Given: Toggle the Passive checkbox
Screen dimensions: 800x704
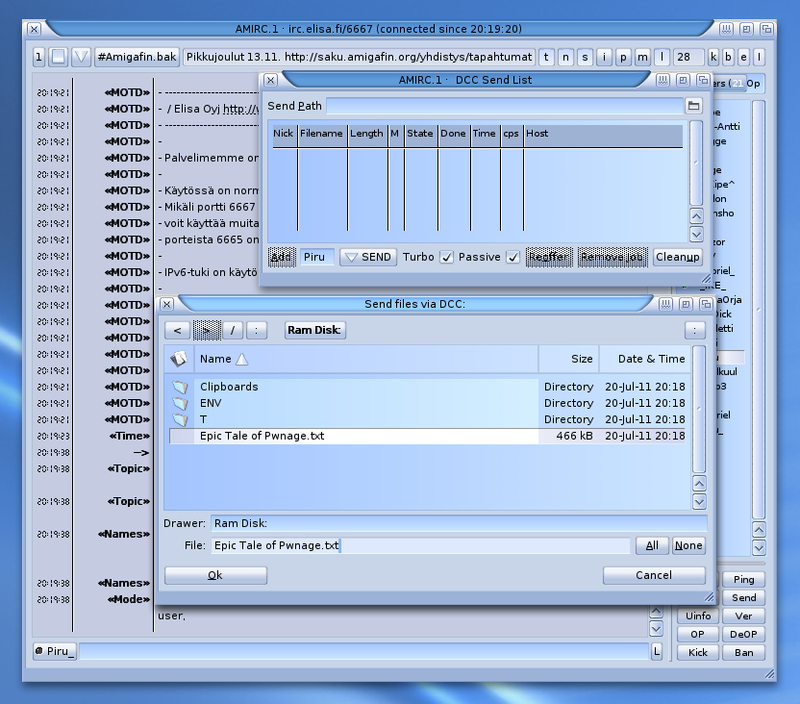Looking at the screenshot, I should [513, 257].
